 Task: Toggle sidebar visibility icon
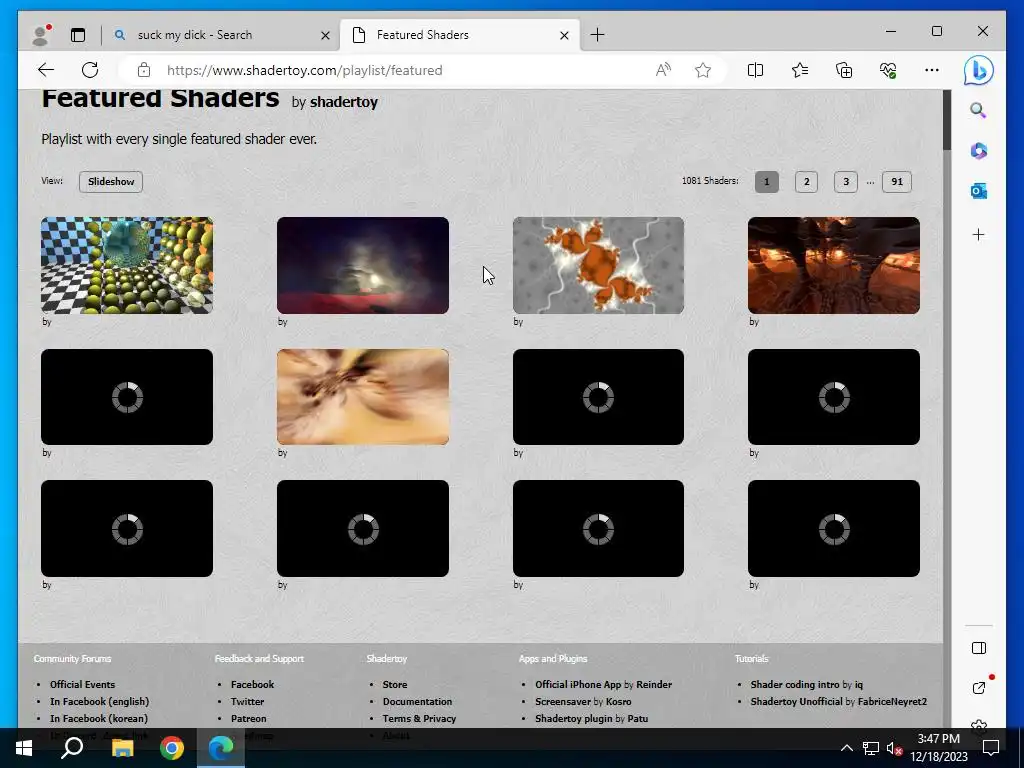click(978, 648)
